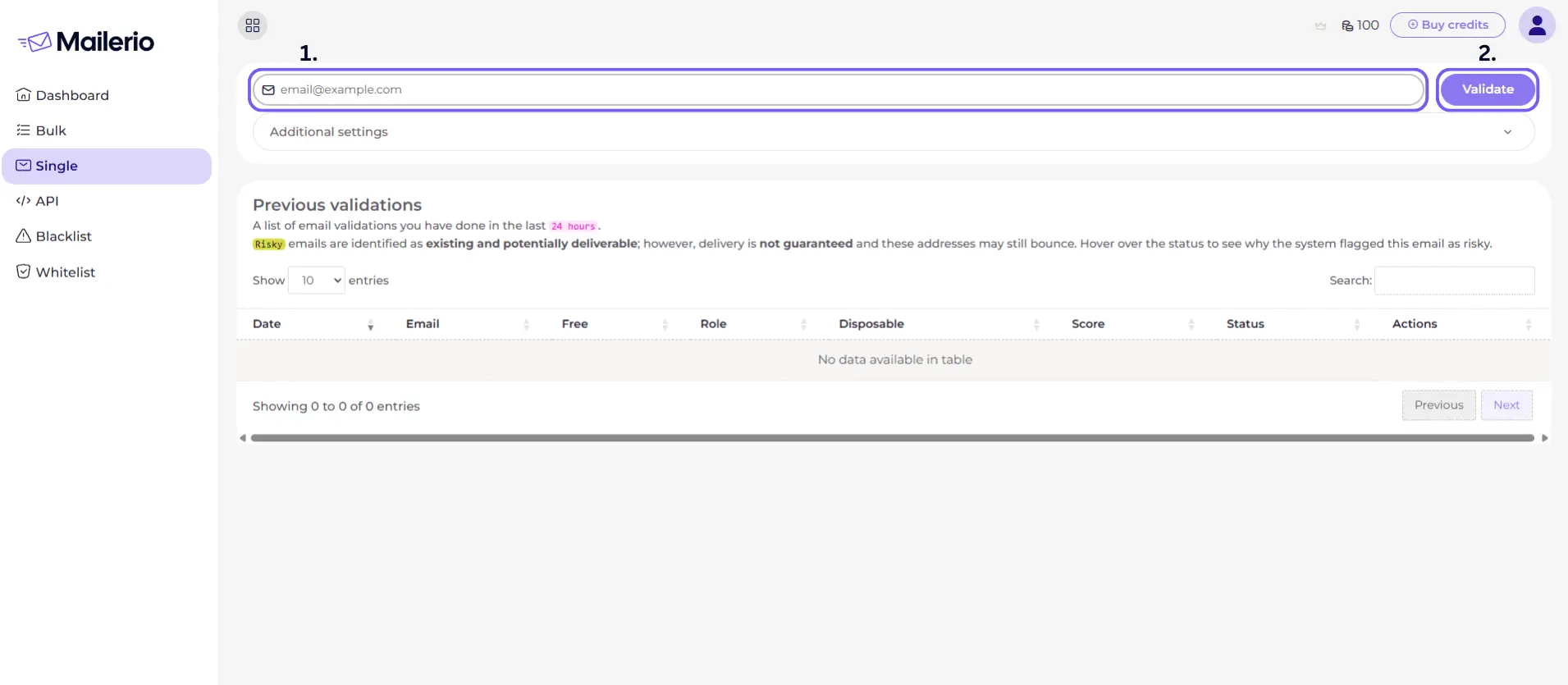Image resolution: width=1568 pixels, height=685 pixels.
Task: Focus the email address input field
Action: pos(838,89)
